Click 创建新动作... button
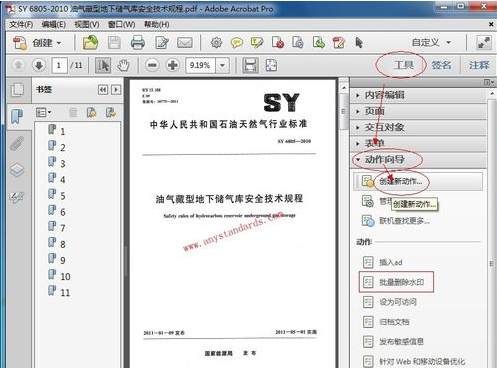 [x=418, y=181]
